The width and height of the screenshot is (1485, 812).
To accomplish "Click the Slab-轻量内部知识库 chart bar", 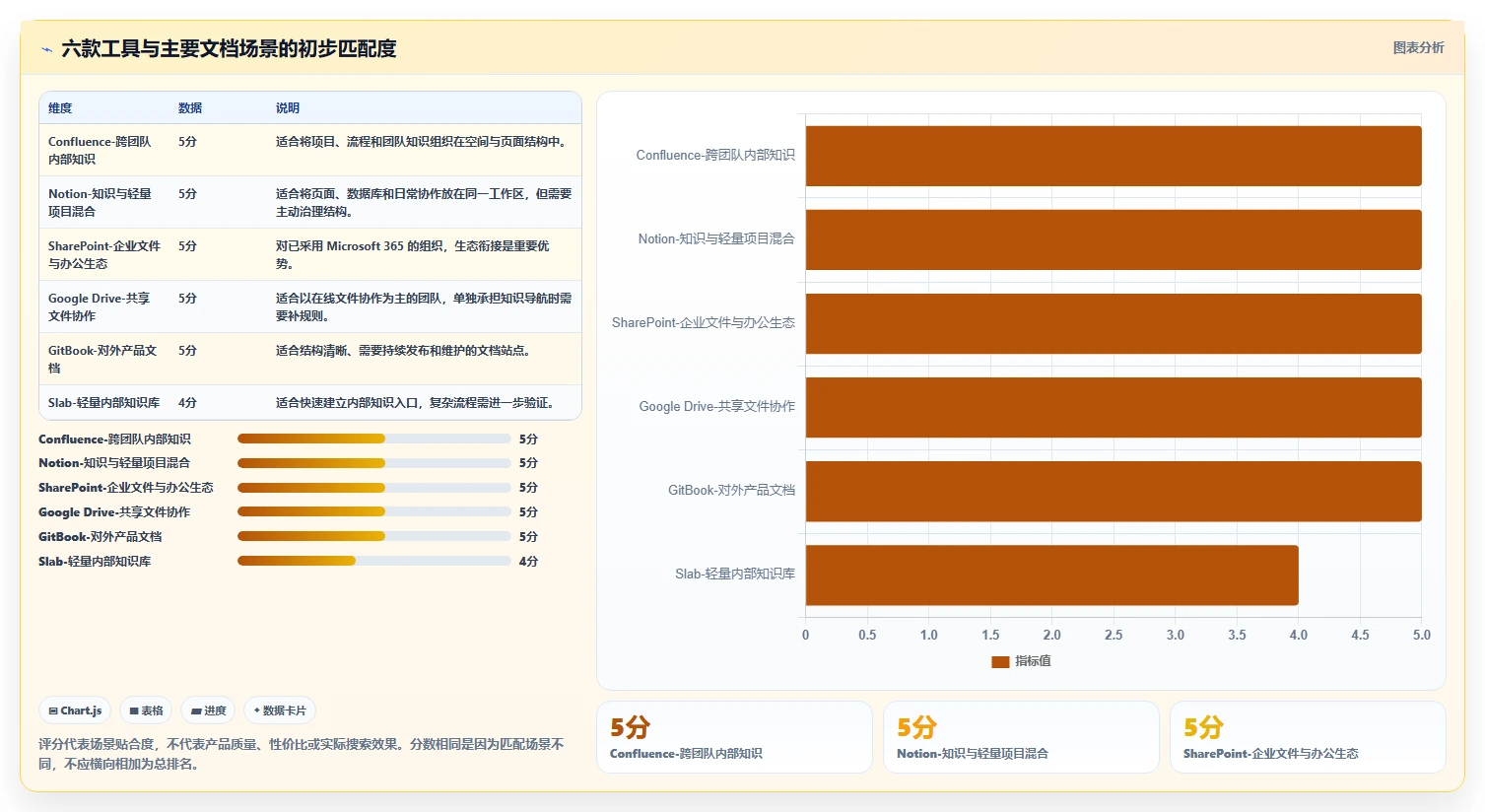I will (x=1052, y=575).
